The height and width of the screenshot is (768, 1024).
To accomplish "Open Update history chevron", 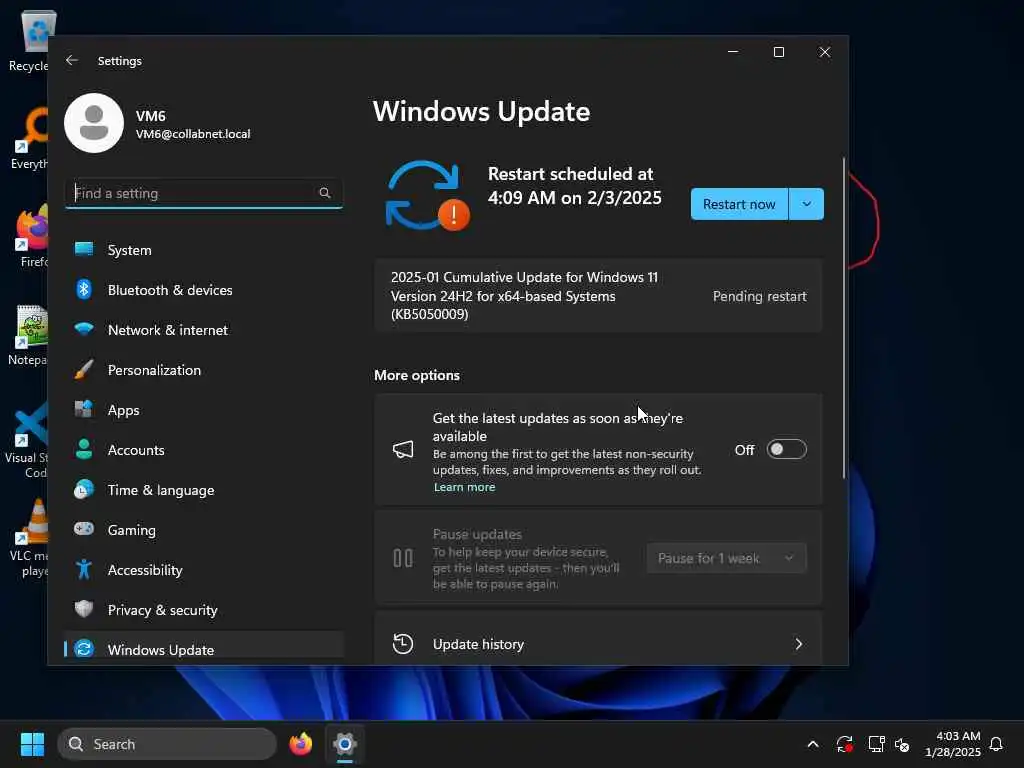I will coord(799,644).
